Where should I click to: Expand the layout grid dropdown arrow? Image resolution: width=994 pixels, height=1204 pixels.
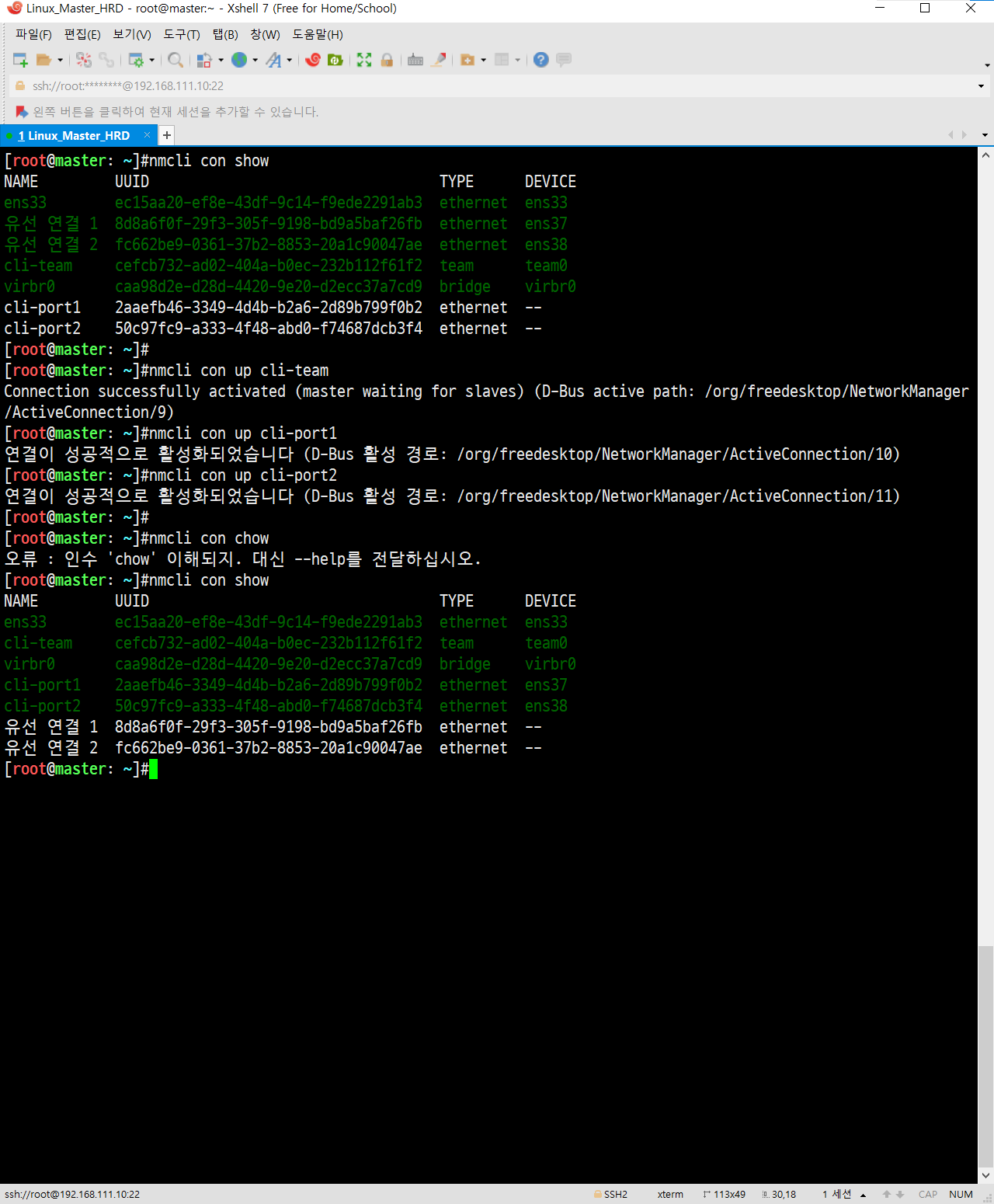(517, 60)
